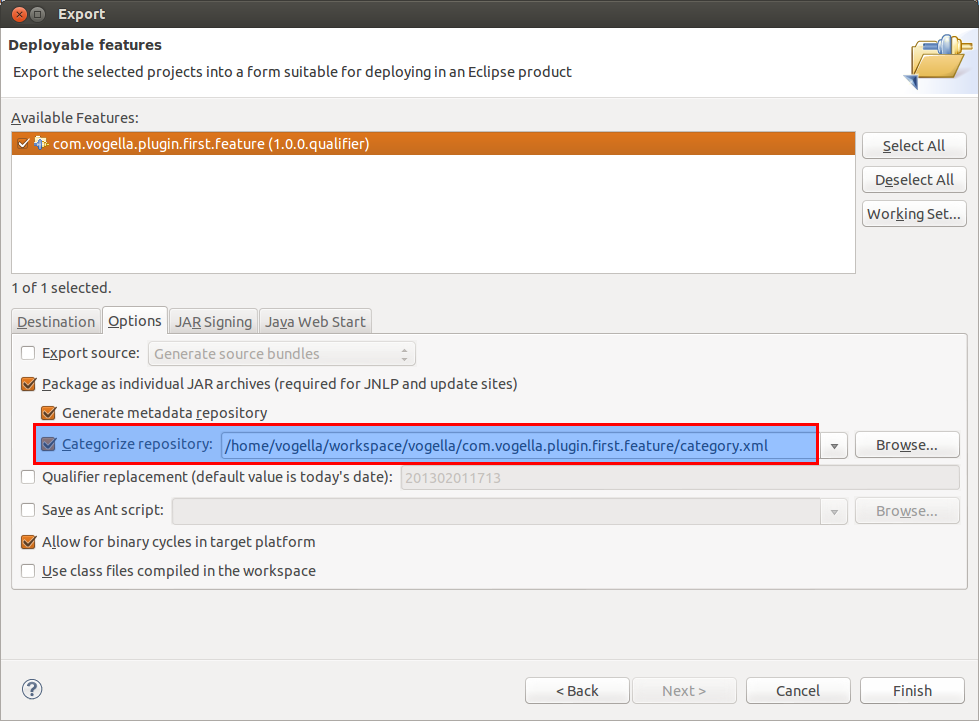Select the Options tab
The width and height of the screenshot is (979, 721).
point(135,321)
